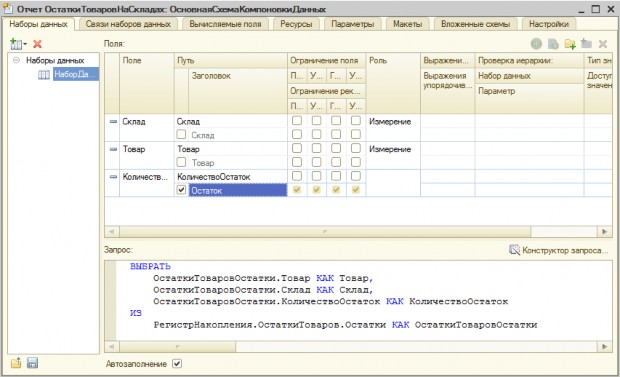Image resolution: width=620 pixels, height=377 pixels.
Task: Click РегистрНакопления.ОстаткиТоваров.Остатки in the query
Action: (269, 325)
